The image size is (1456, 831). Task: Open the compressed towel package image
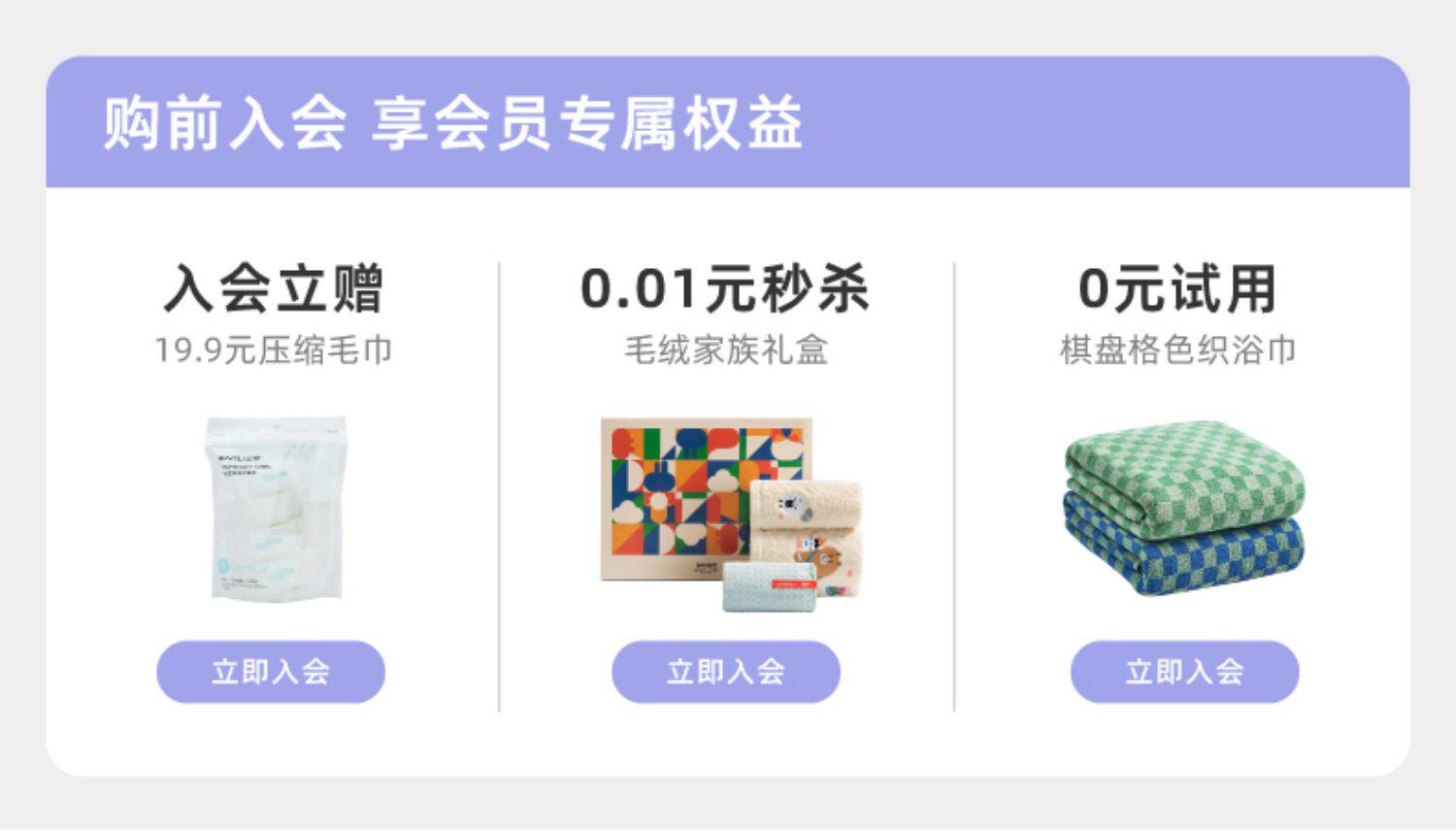coord(276,509)
